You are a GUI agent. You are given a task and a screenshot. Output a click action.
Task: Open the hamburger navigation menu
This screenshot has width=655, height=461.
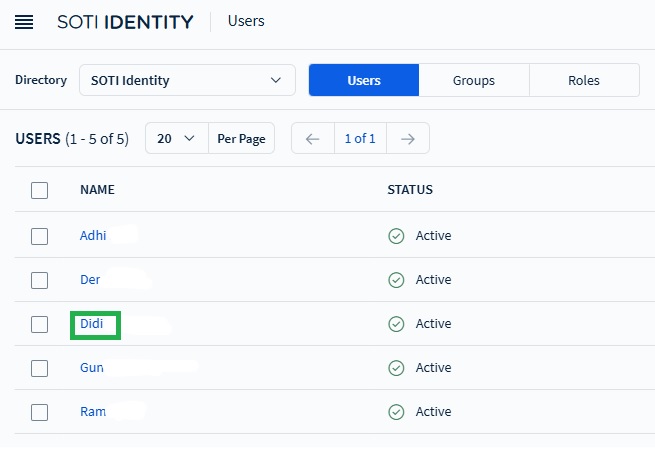tap(24, 22)
